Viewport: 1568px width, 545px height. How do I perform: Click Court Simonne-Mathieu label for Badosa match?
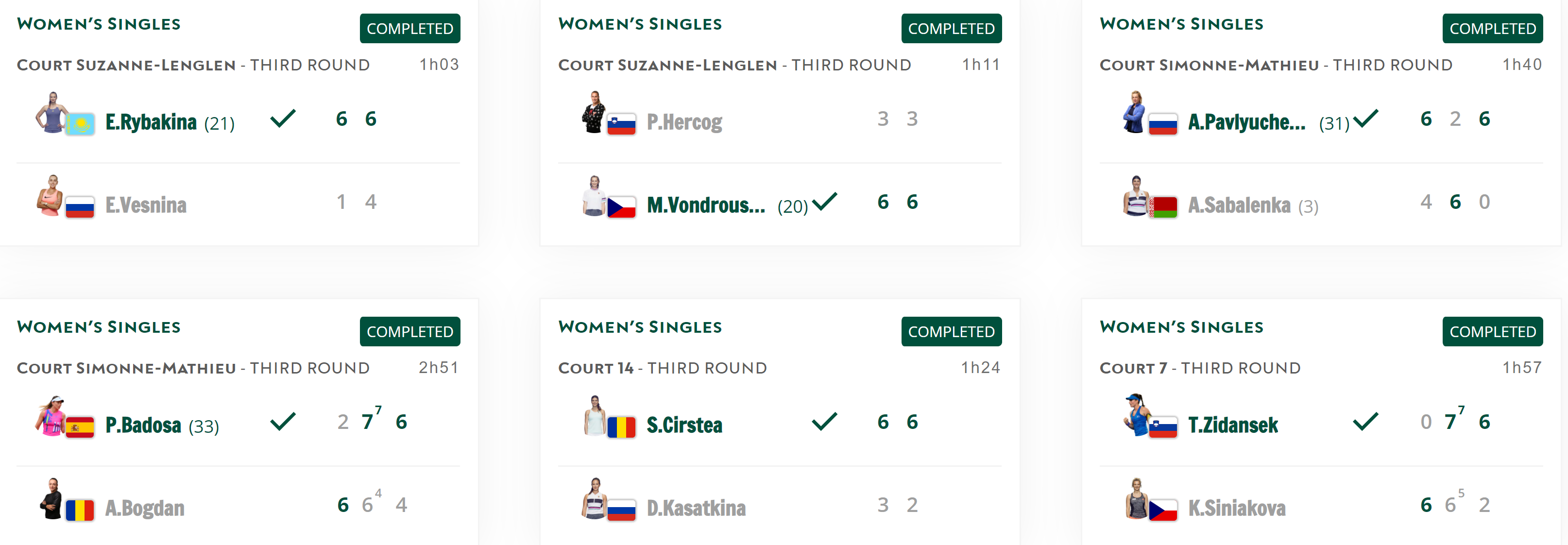(126, 368)
